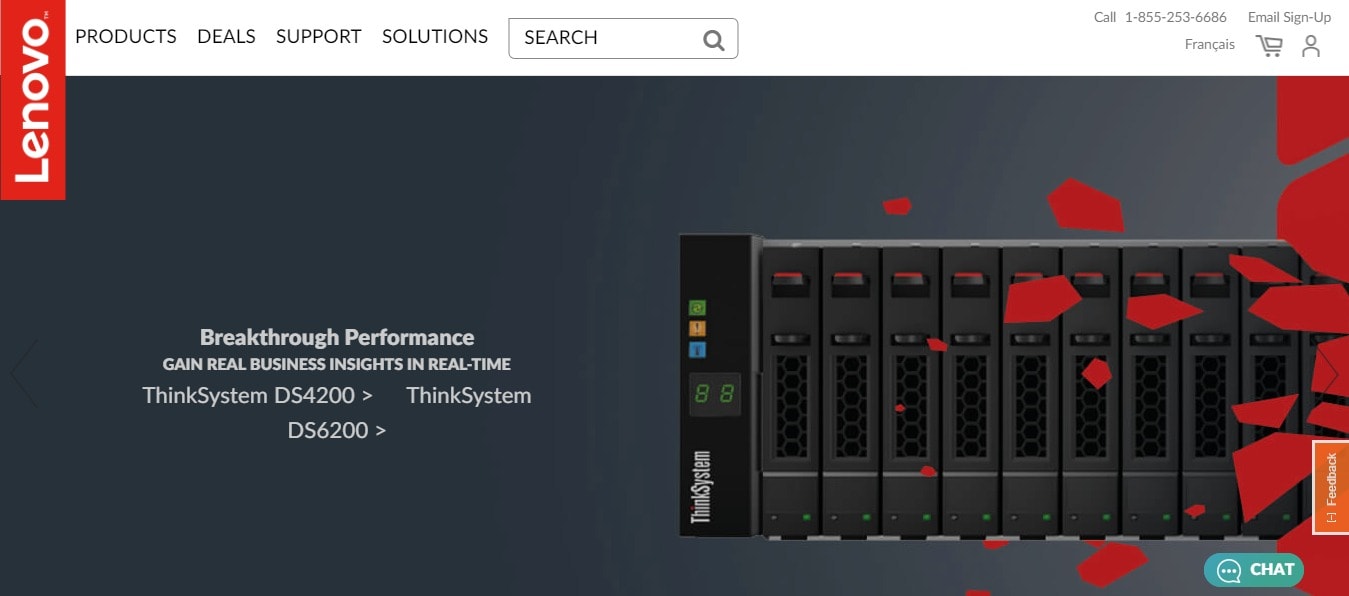Open the Email Sign-Up link

click(1289, 17)
